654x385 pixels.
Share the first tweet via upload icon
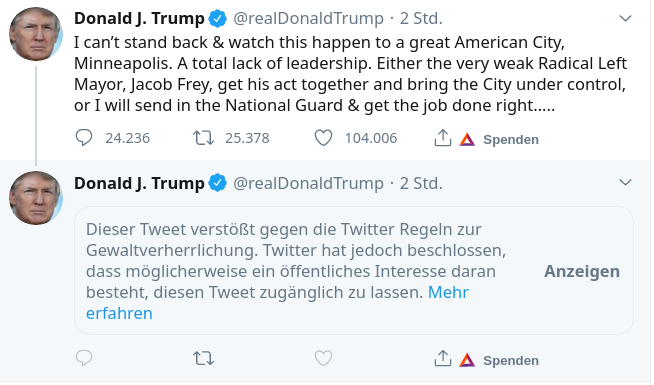point(443,138)
